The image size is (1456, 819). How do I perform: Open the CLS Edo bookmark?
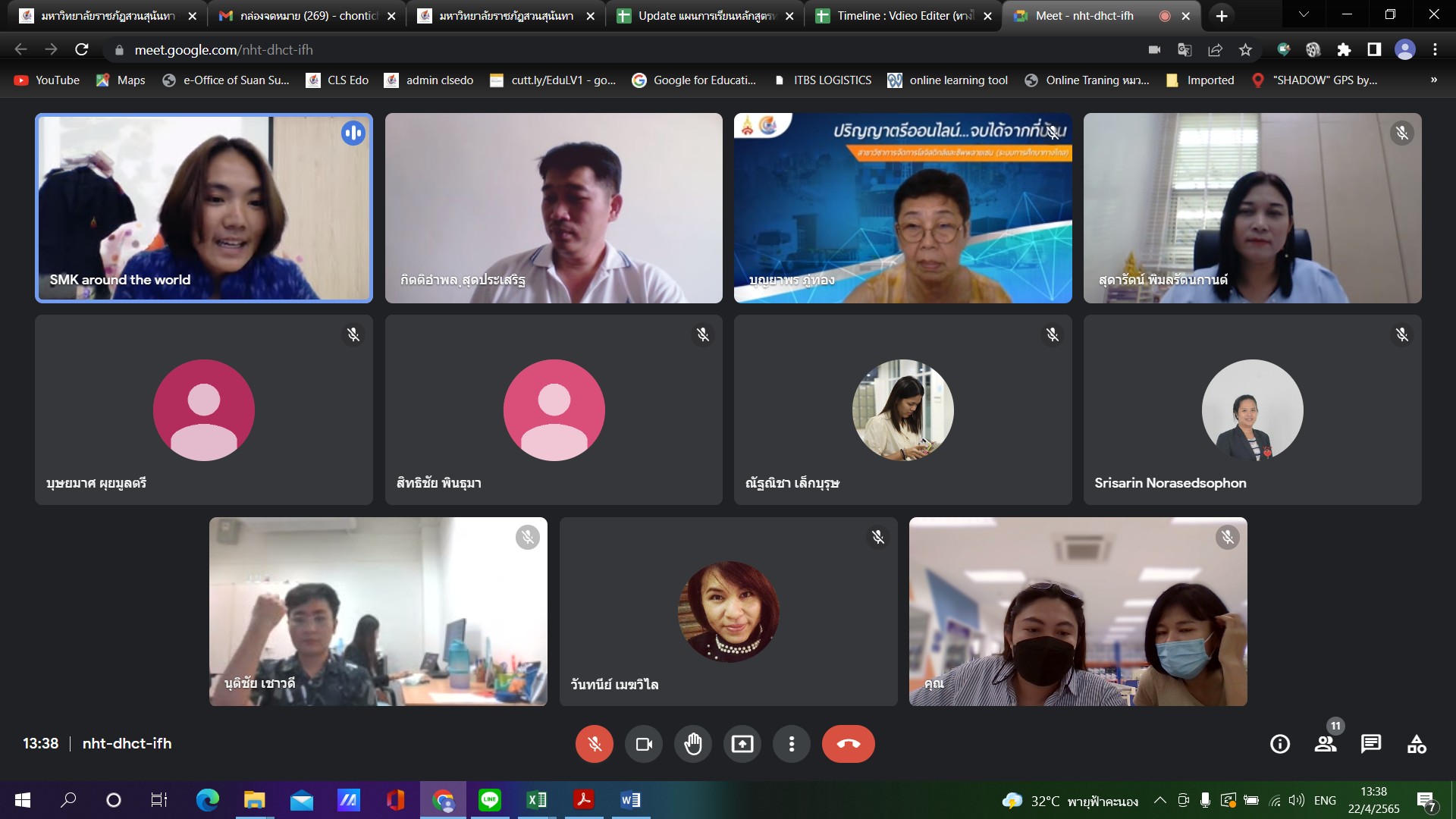point(337,80)
